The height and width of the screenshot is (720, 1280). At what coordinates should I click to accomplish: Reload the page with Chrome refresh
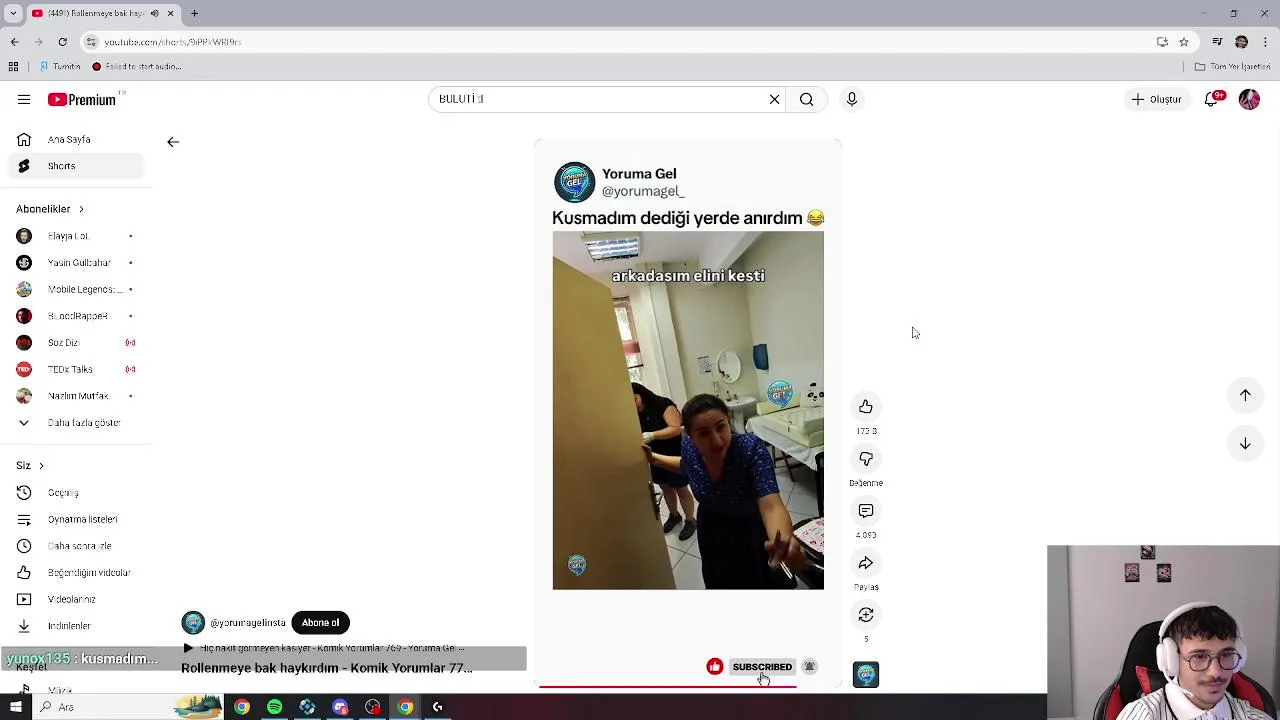(62, 42)
